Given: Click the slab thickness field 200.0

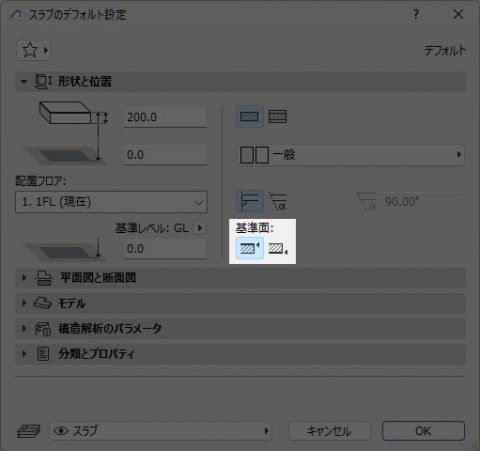Looking at the screenshot, I should pos(165,117).
